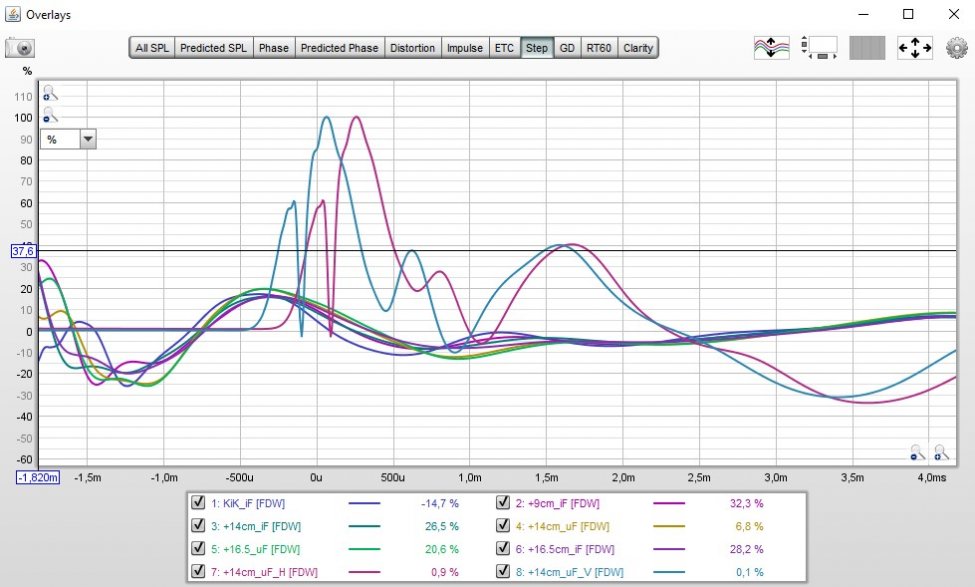Click the +16.5_uF green line swatch
Image resolution: width=975 pixels, height=587 pixels.
(x=364, y=549)
